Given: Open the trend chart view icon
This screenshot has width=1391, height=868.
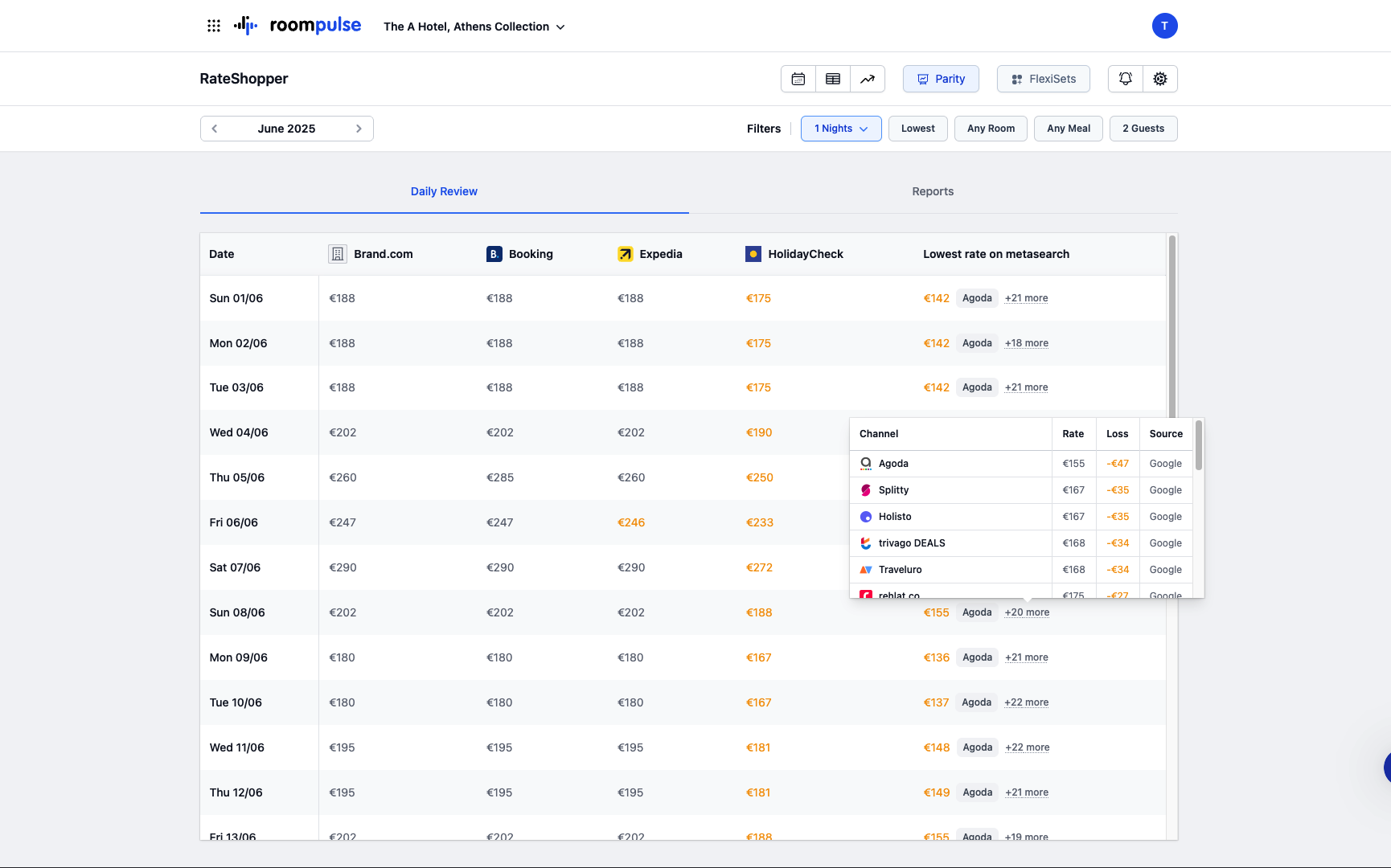Looking at the screenshot, I should click(868, 79).
